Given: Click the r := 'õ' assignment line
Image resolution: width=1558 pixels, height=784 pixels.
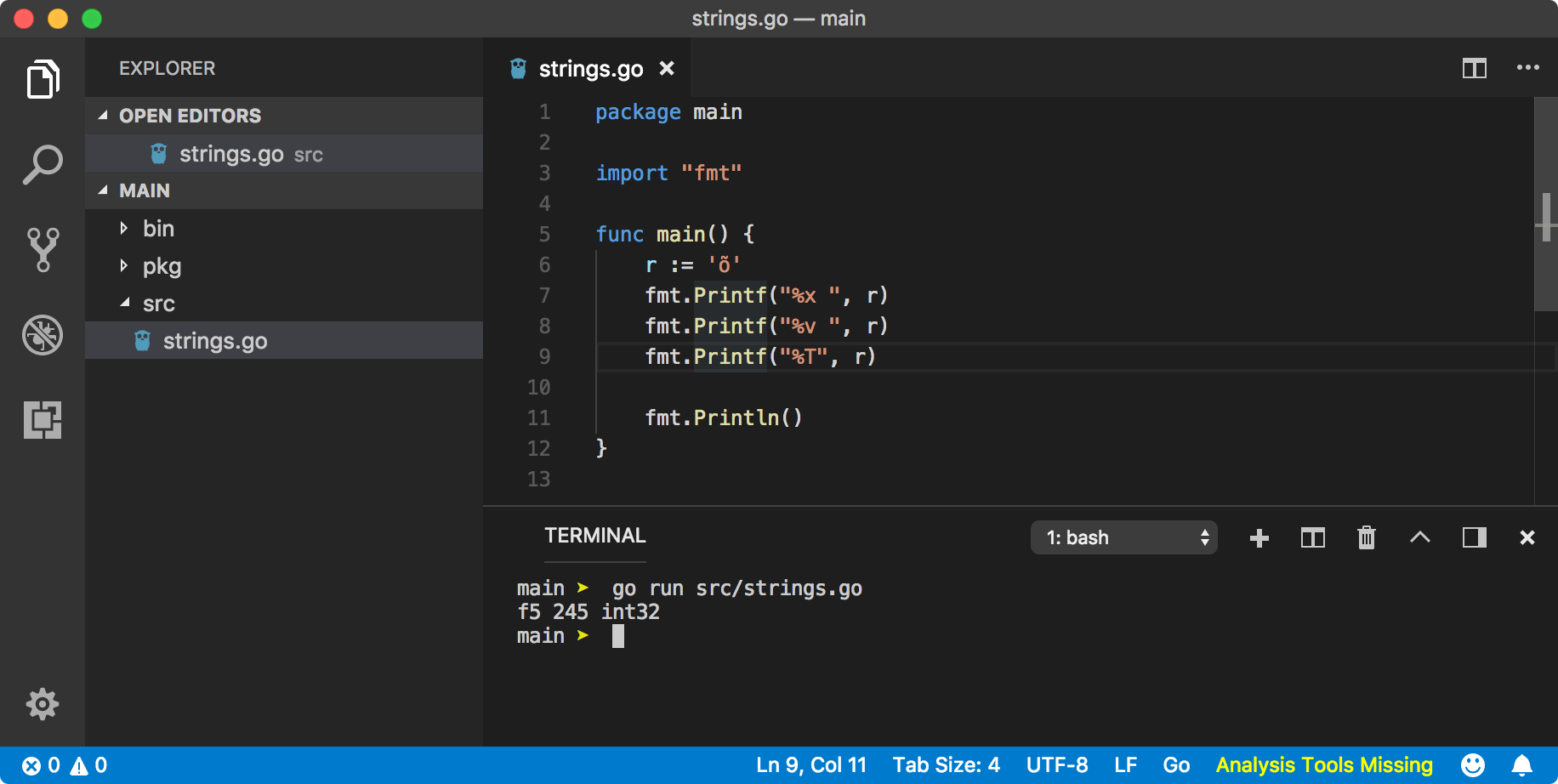Looking at the screenshot, I should [x=693, y=265].
